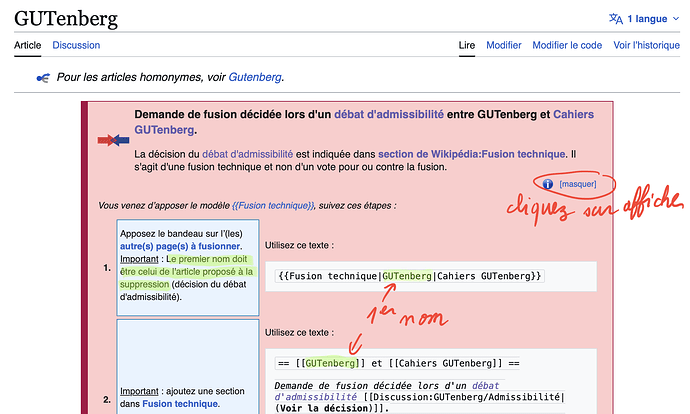Click the homonymie disambiguation icon
Viewport: 690px width, 414px height.
[43, 78]
